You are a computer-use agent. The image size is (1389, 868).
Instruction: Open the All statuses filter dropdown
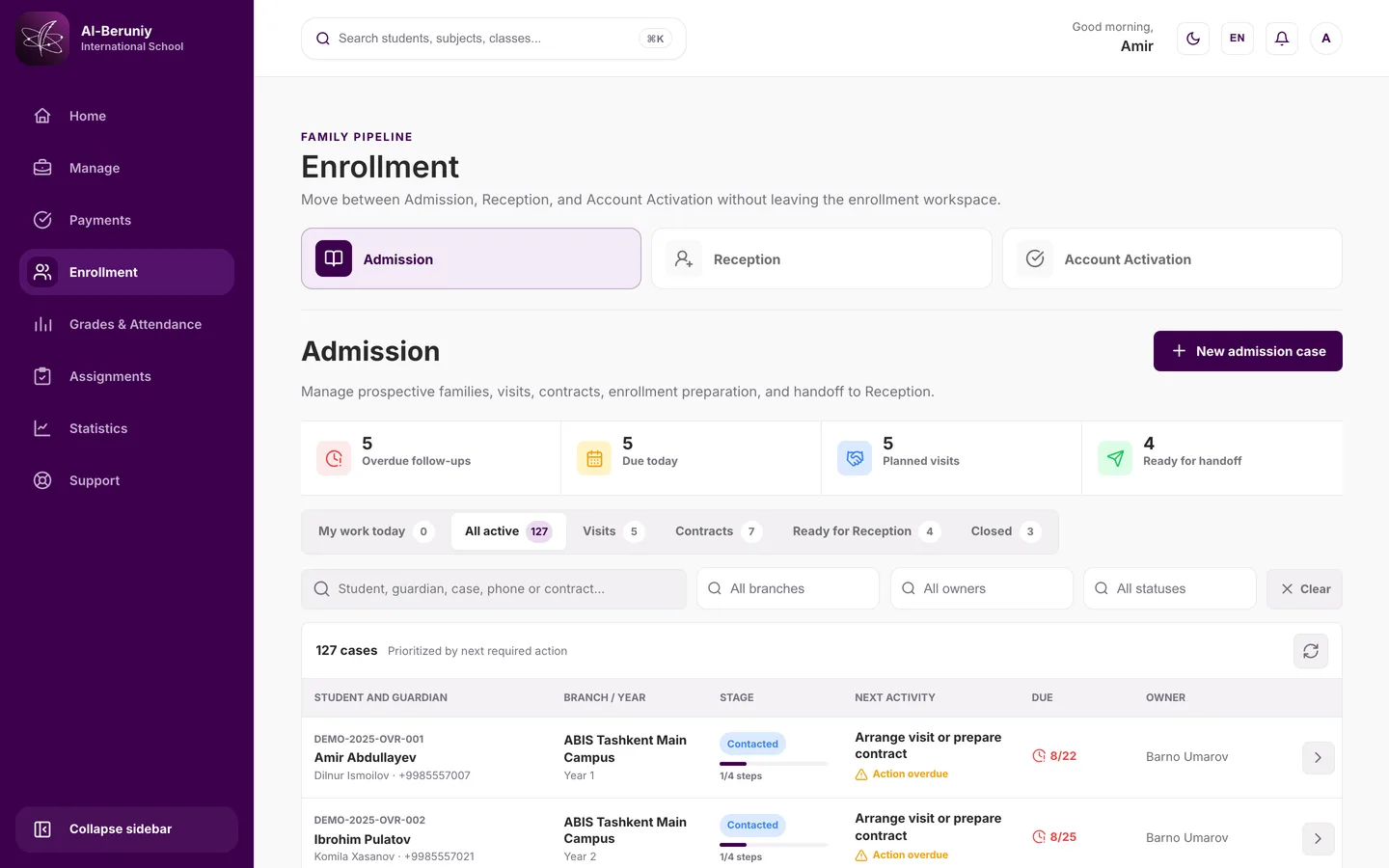click(1170, 588)
